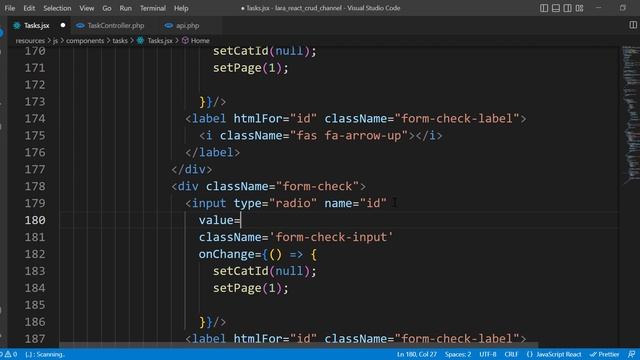This screenshot has height=360, width=640.
Task: Open the Run menu
Action: [126, 8]
